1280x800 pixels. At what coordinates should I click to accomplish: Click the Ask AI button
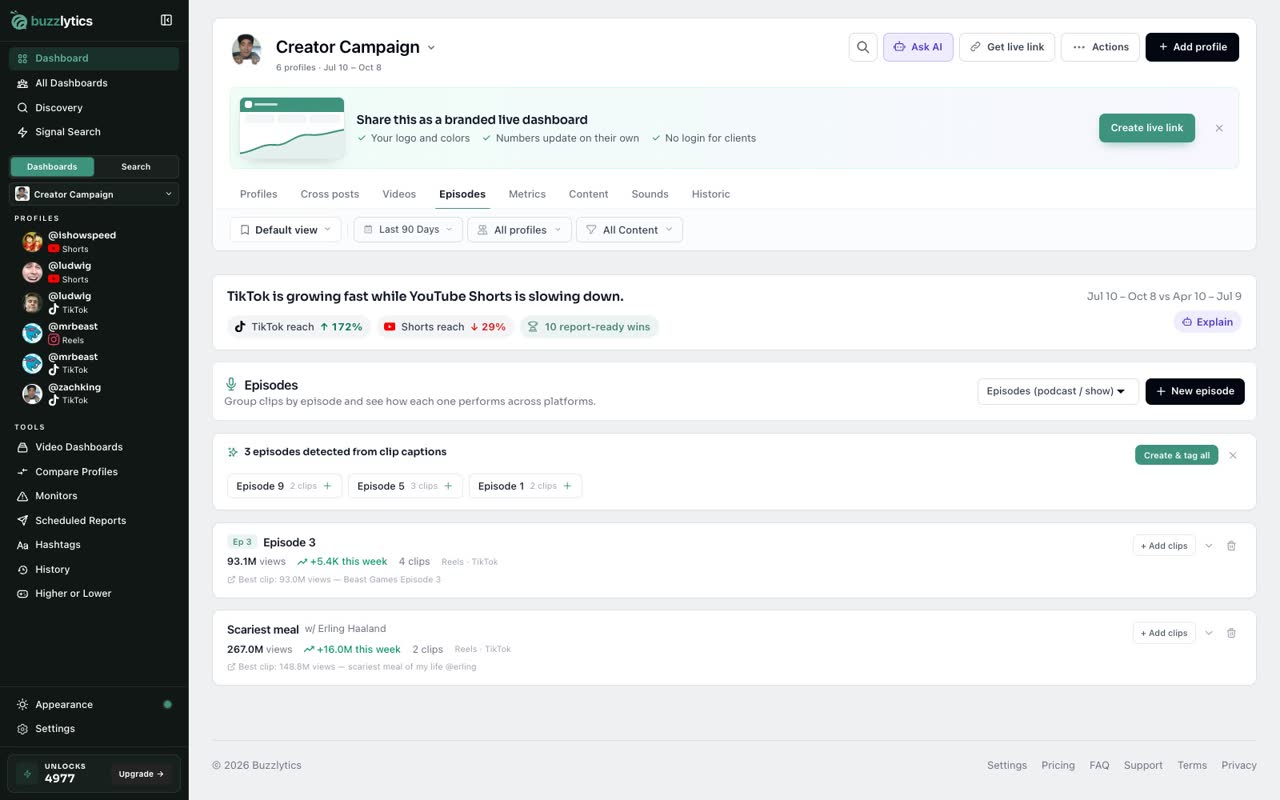(918, 47)
